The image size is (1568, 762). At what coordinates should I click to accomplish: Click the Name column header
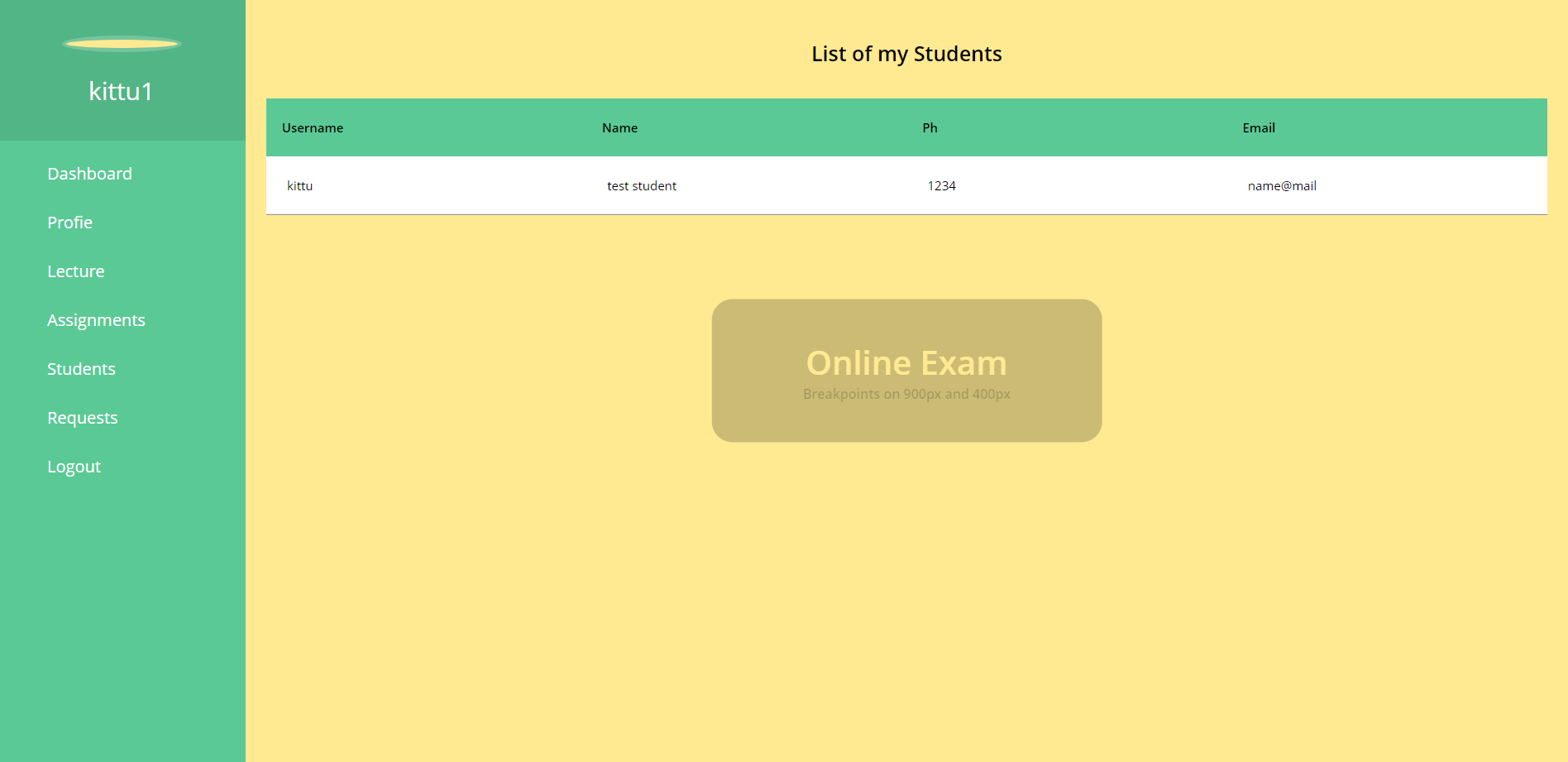click(619, 127)
